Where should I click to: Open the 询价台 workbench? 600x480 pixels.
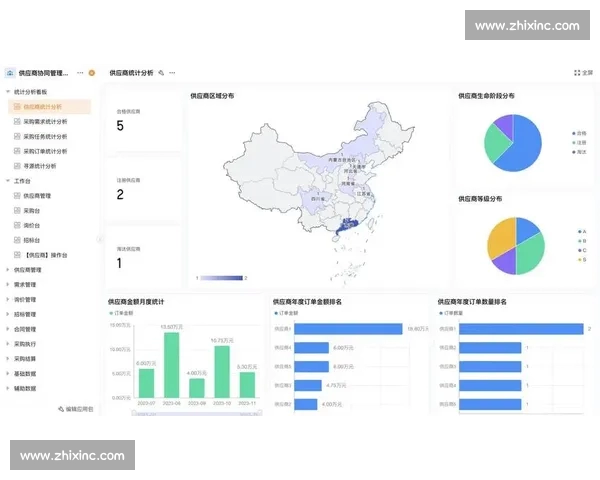[32, 225]
